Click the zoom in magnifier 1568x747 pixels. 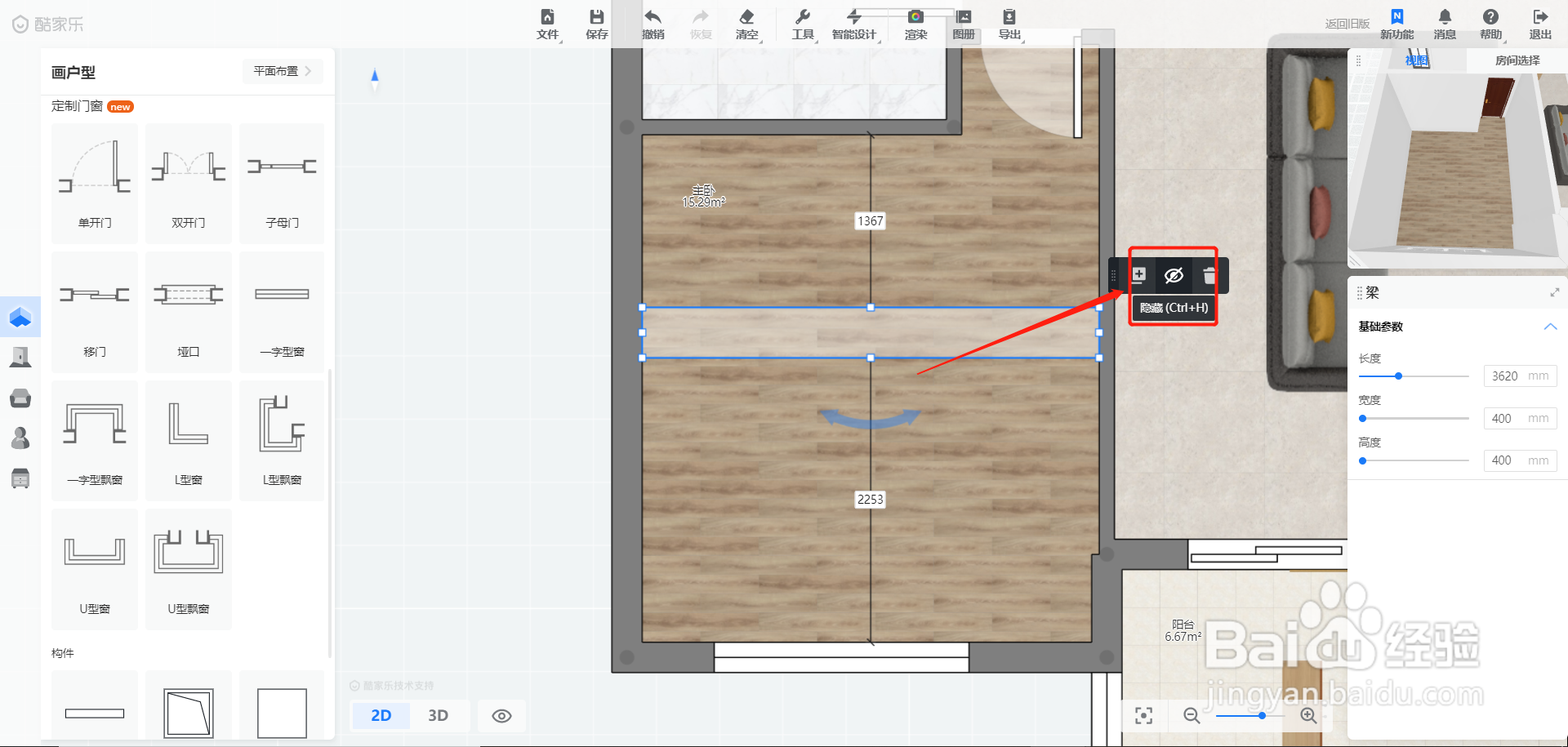[x=1308, y=716]
